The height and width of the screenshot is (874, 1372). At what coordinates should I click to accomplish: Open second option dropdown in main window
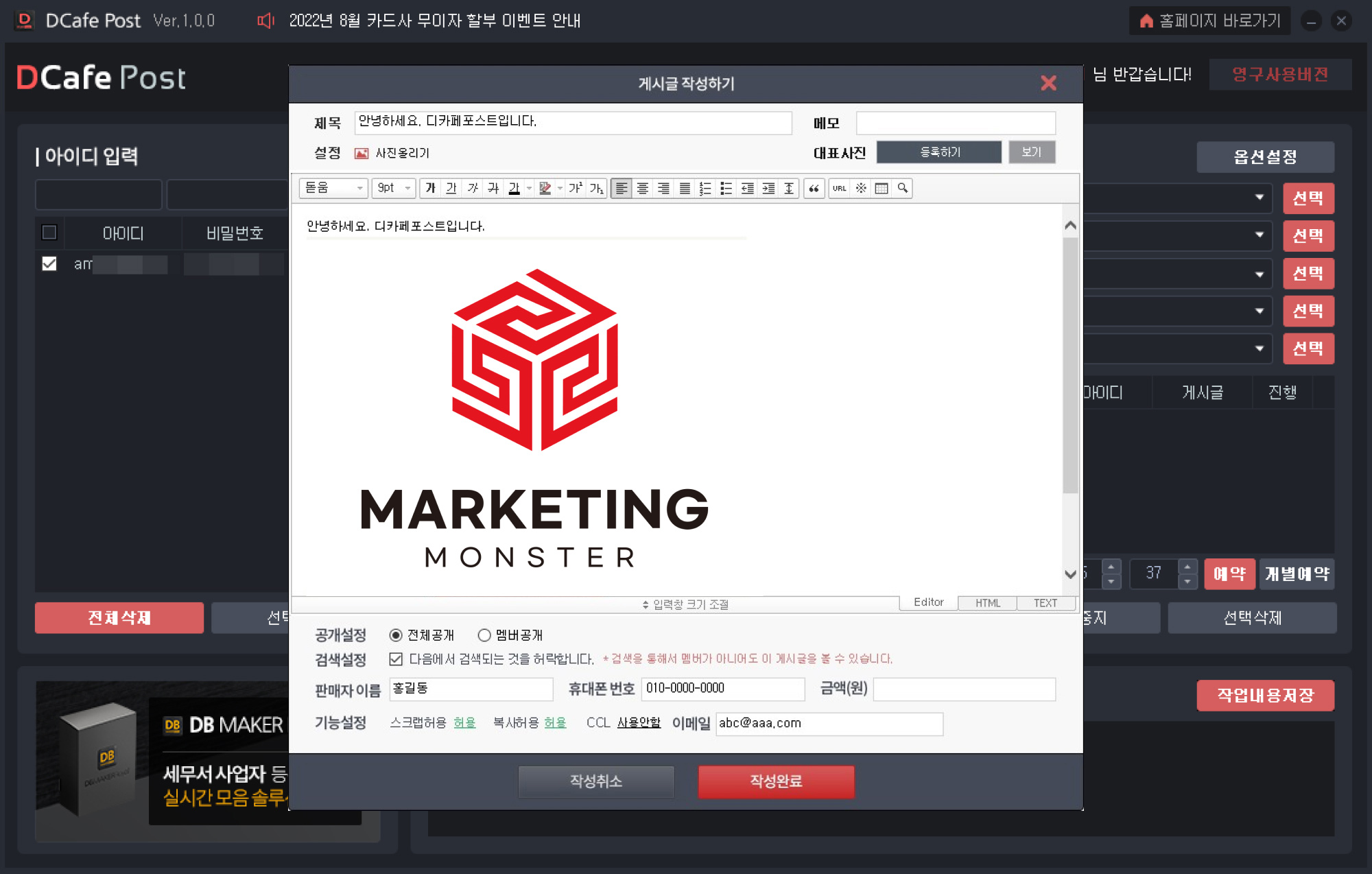click(x=1259, y=235)
